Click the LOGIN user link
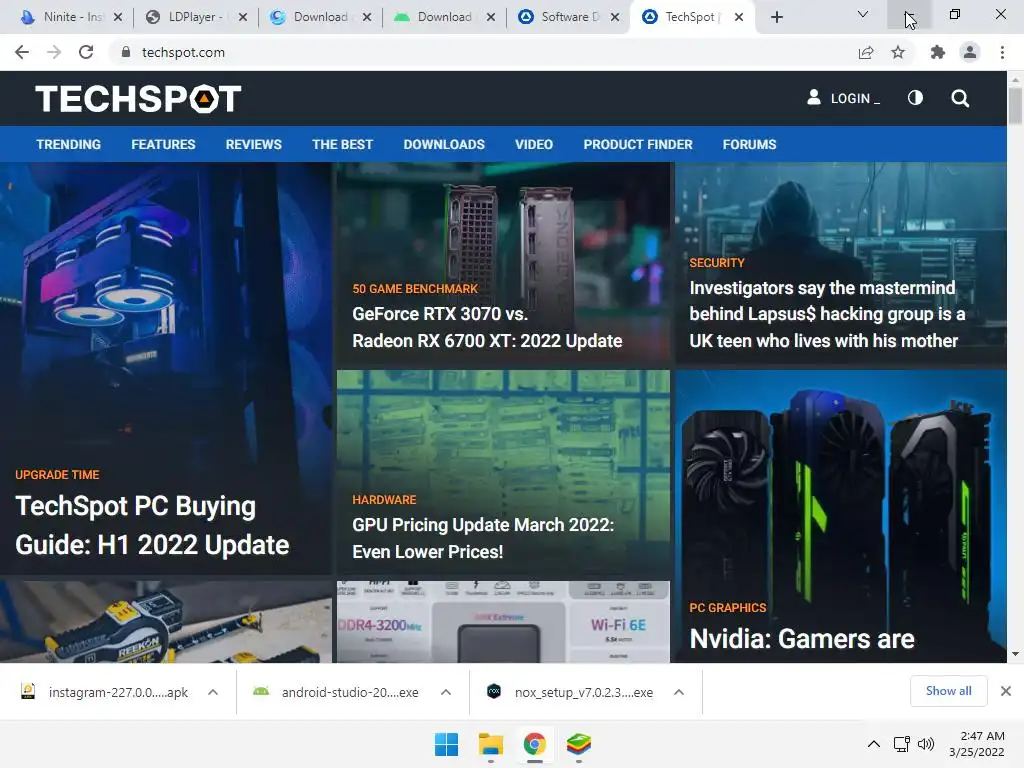 (x=843, y=98)
